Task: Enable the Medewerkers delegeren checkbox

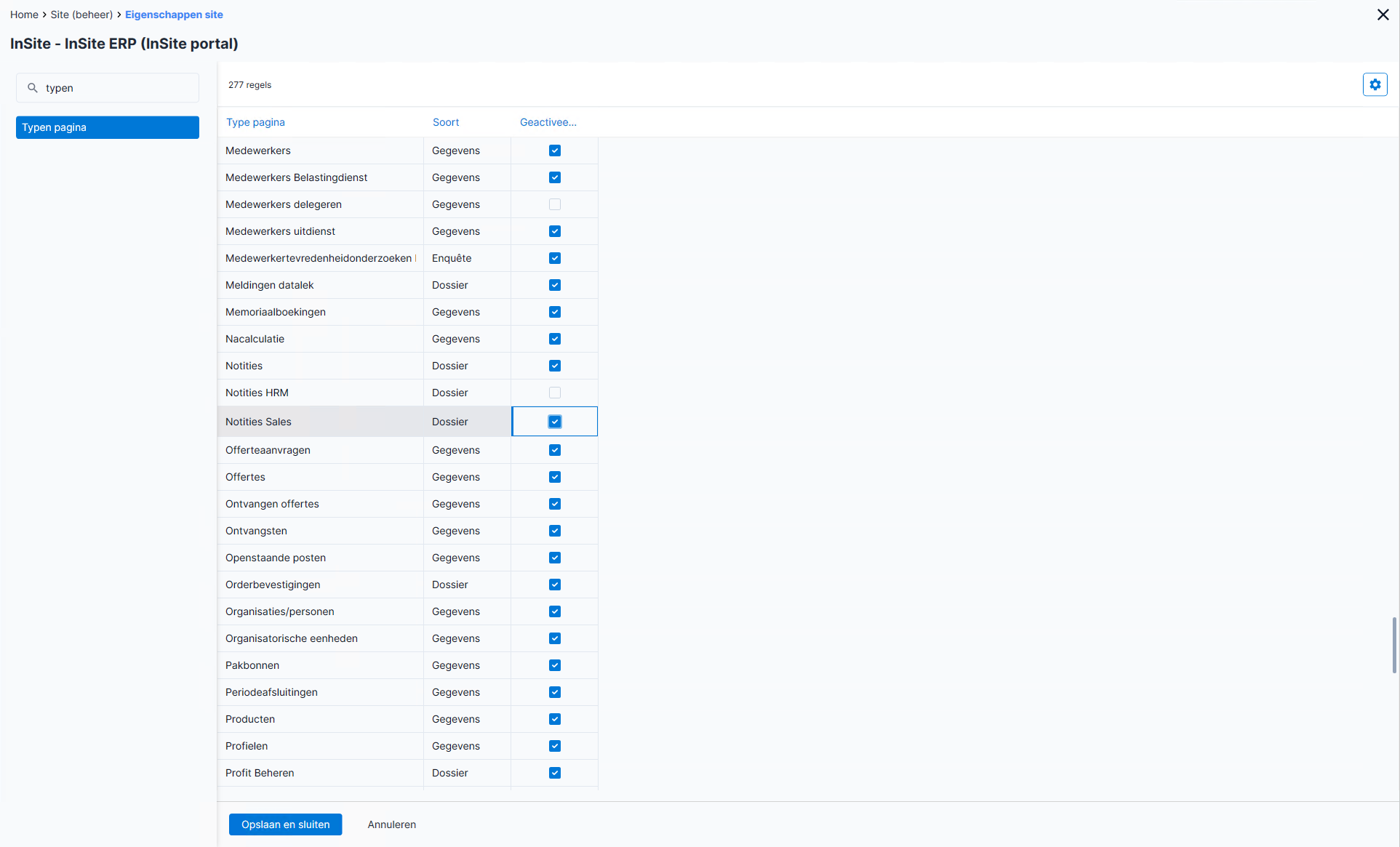Action: [x=555, y=204]
